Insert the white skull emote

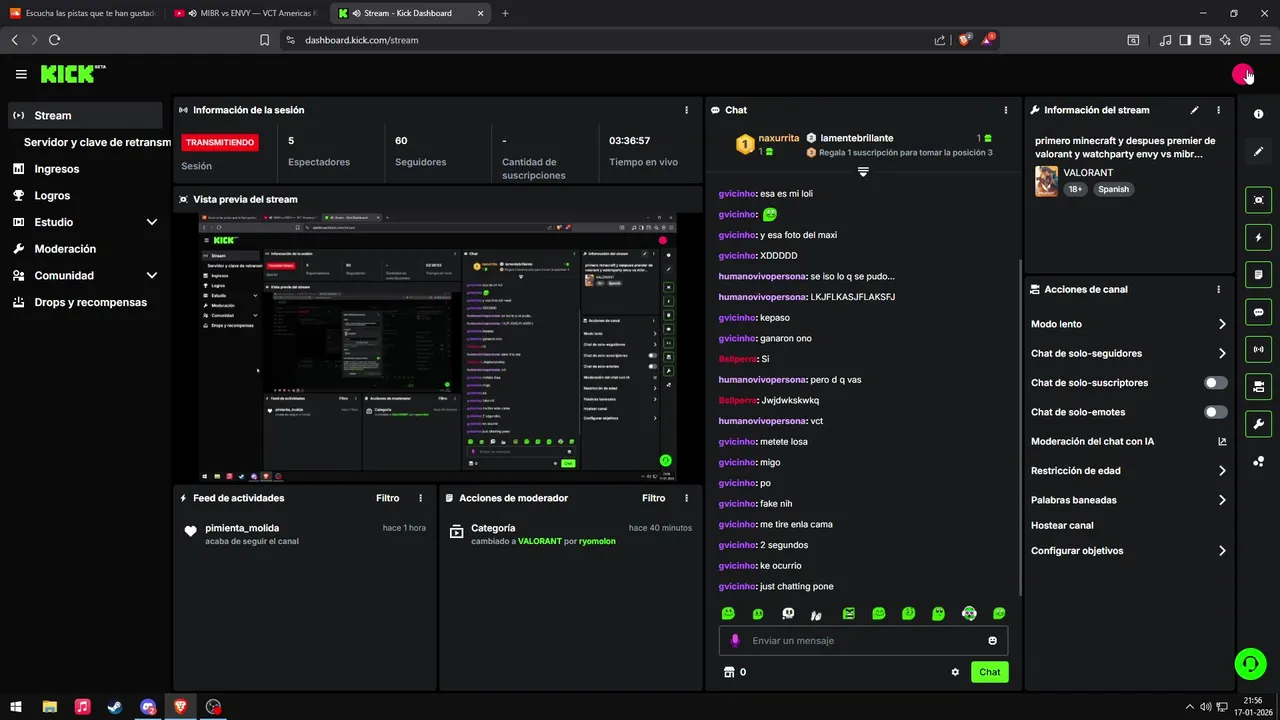pyautogui.click(x=788, y=613)
